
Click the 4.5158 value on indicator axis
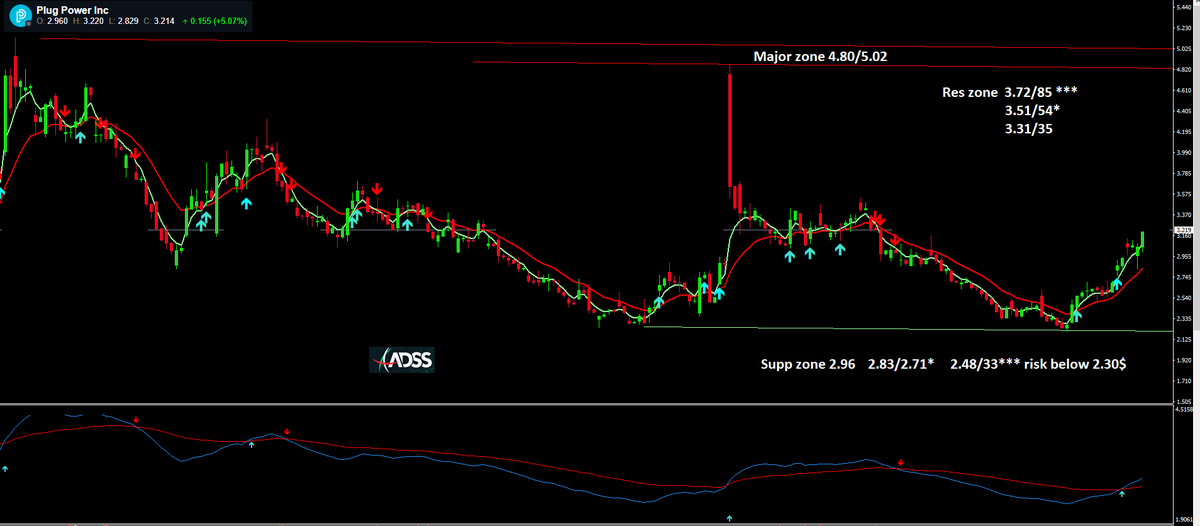pyautogui.click(x=1185, y=409)
